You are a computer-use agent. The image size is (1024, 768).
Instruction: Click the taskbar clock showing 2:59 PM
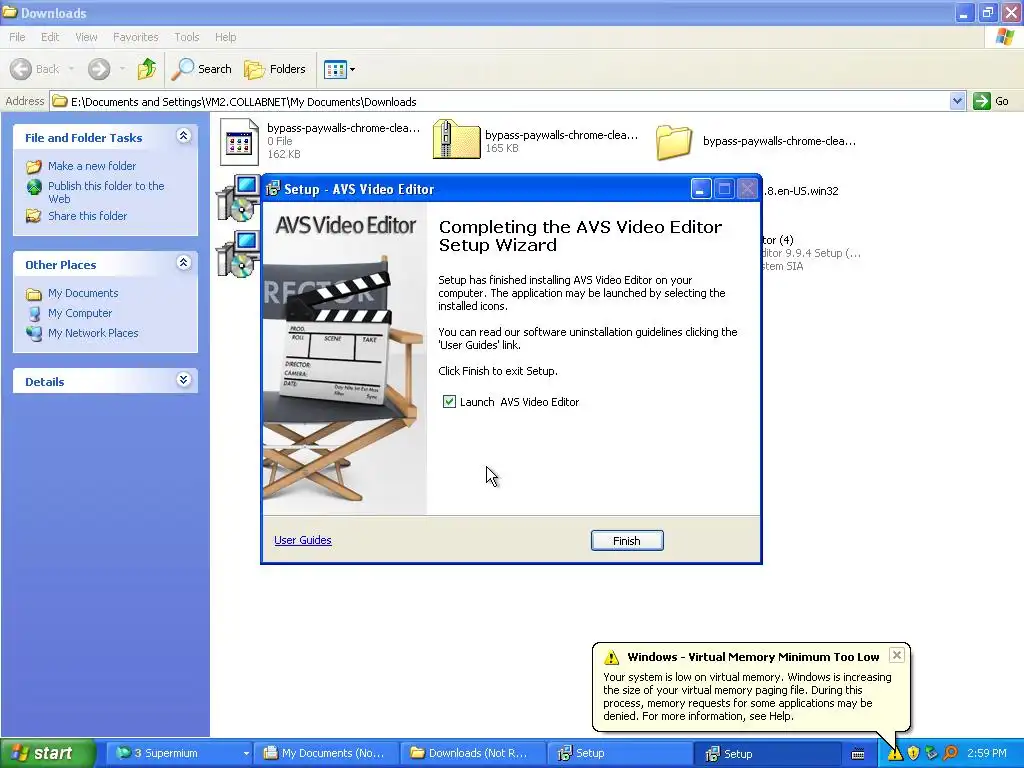pos(986,754)
